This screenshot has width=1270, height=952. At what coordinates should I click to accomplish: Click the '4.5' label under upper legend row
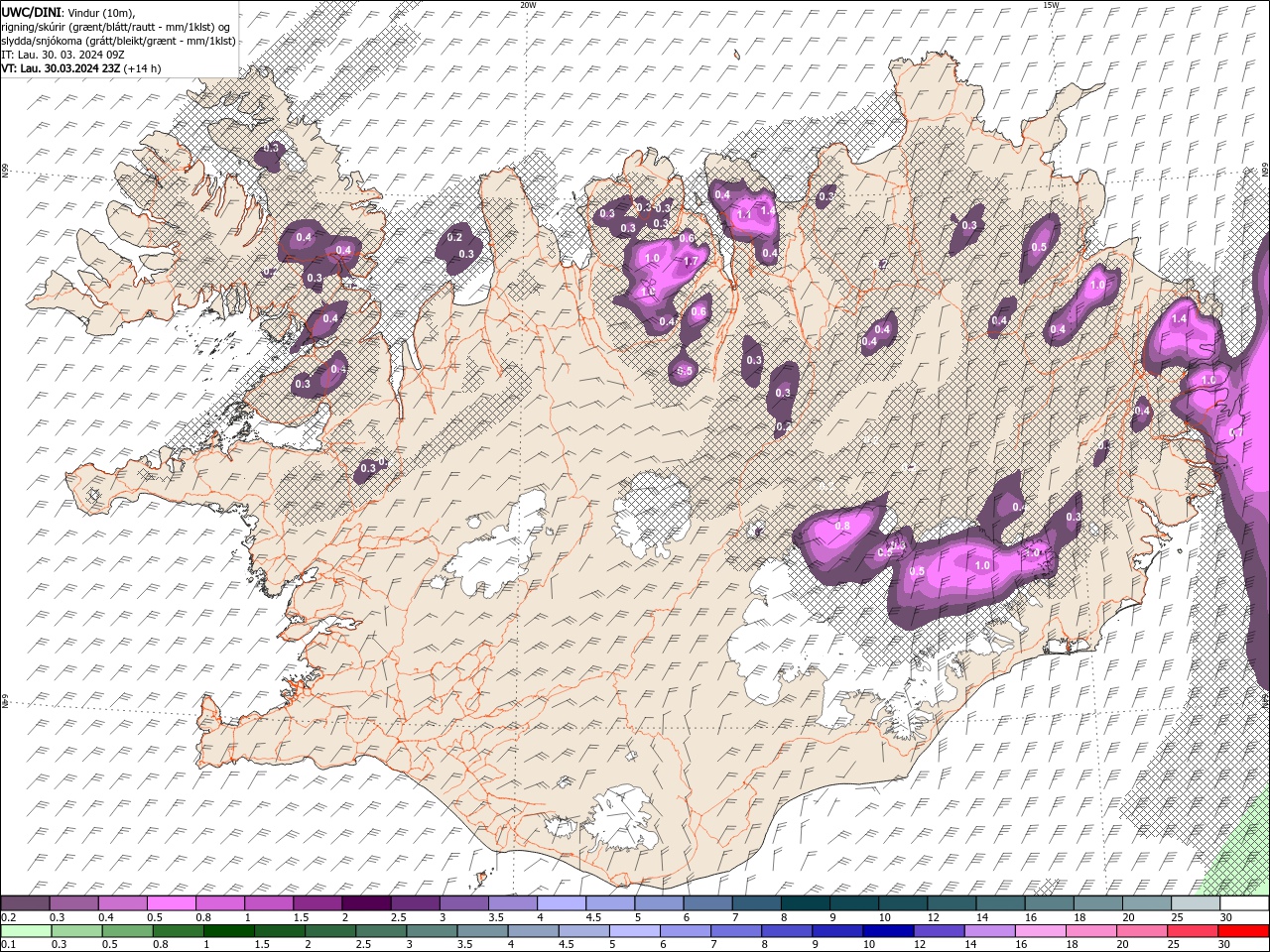[593, 917]
